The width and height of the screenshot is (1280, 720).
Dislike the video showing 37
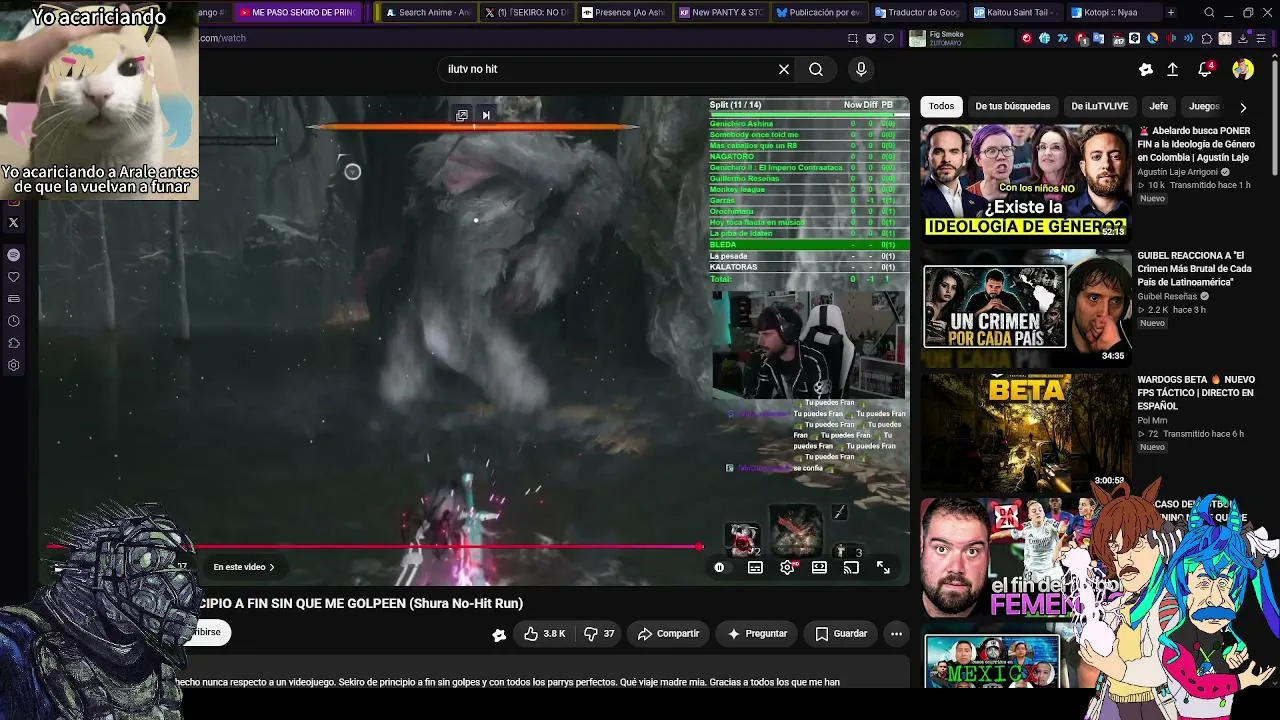click(x=599, y=633)
